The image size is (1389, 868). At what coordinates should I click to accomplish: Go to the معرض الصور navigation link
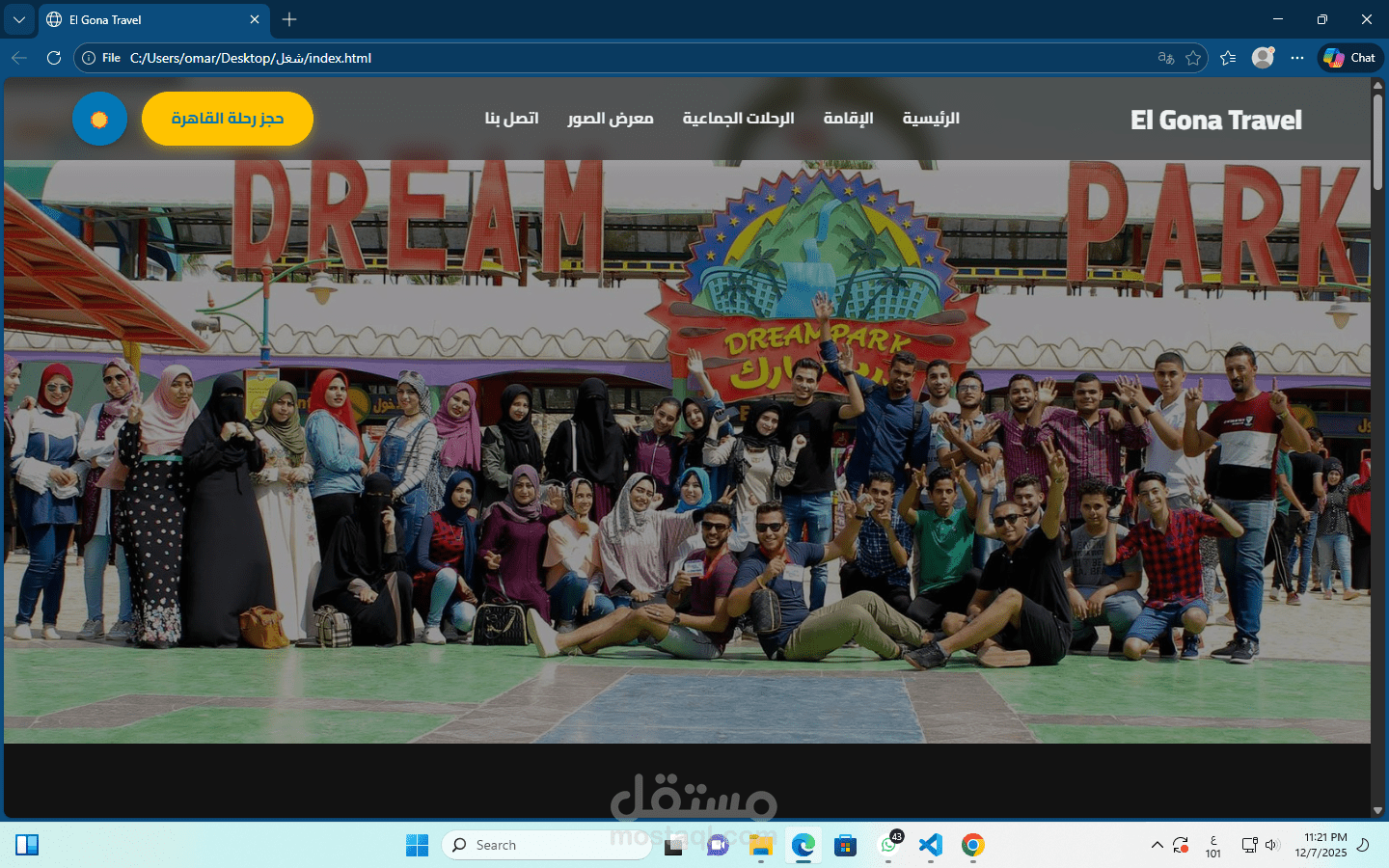[x=611, y=119]
